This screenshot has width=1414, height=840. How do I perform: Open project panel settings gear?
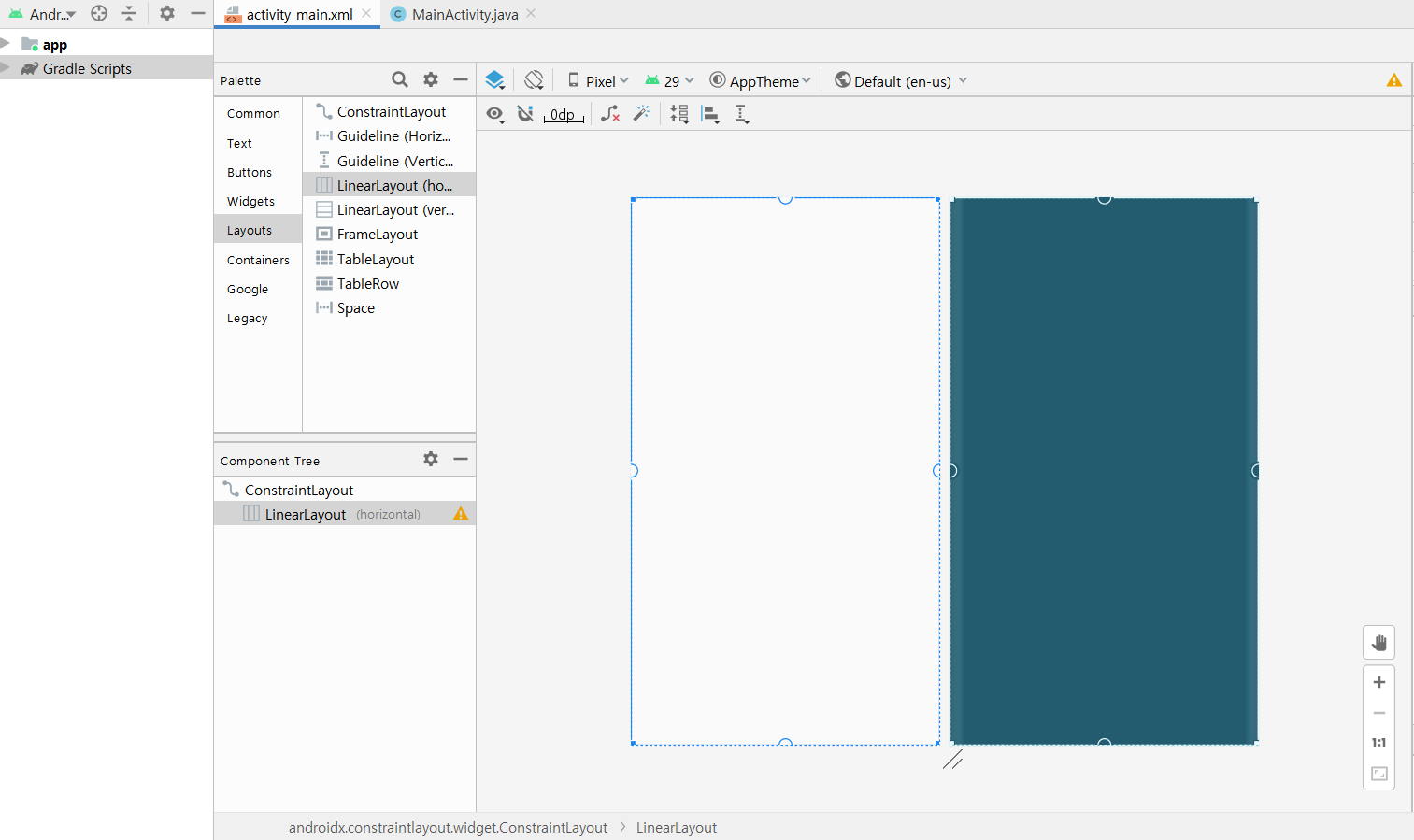pyautogui.click(x=167, y=13)
